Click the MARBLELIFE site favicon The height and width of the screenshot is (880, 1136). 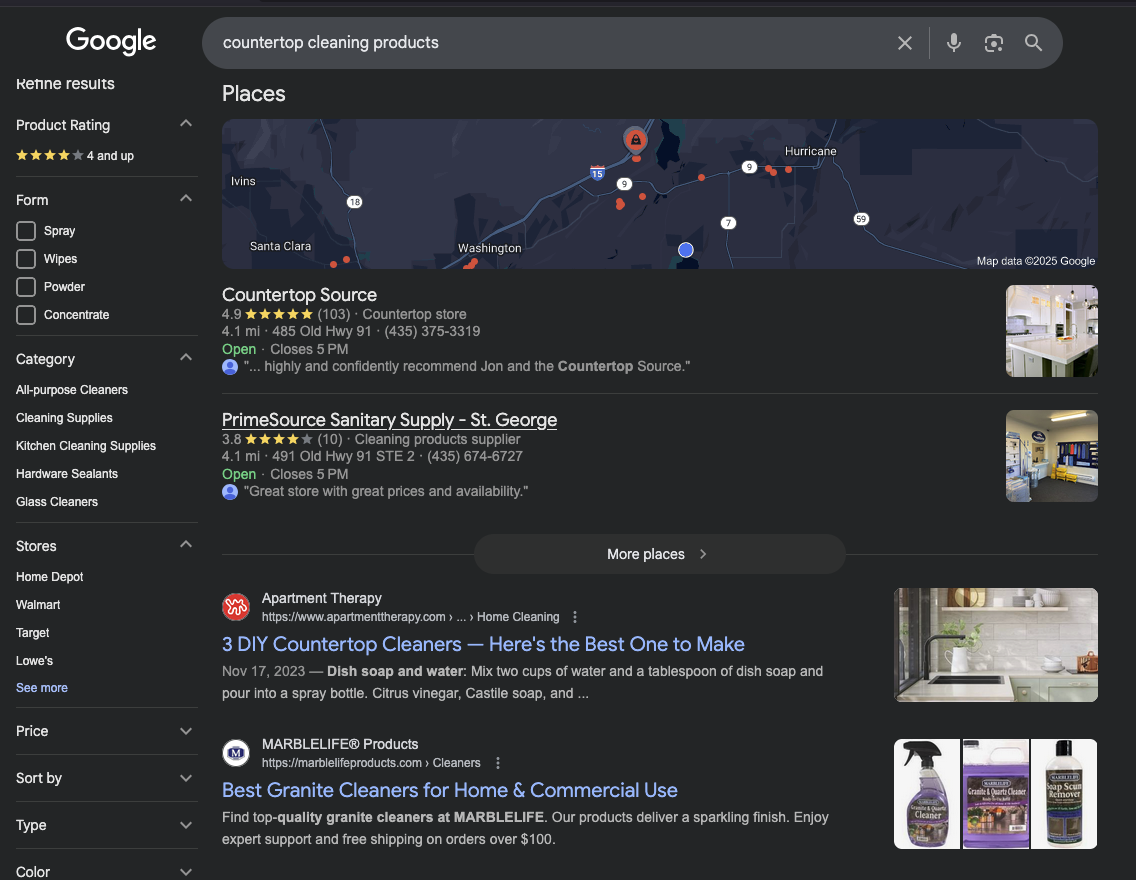tap(235, 753)
